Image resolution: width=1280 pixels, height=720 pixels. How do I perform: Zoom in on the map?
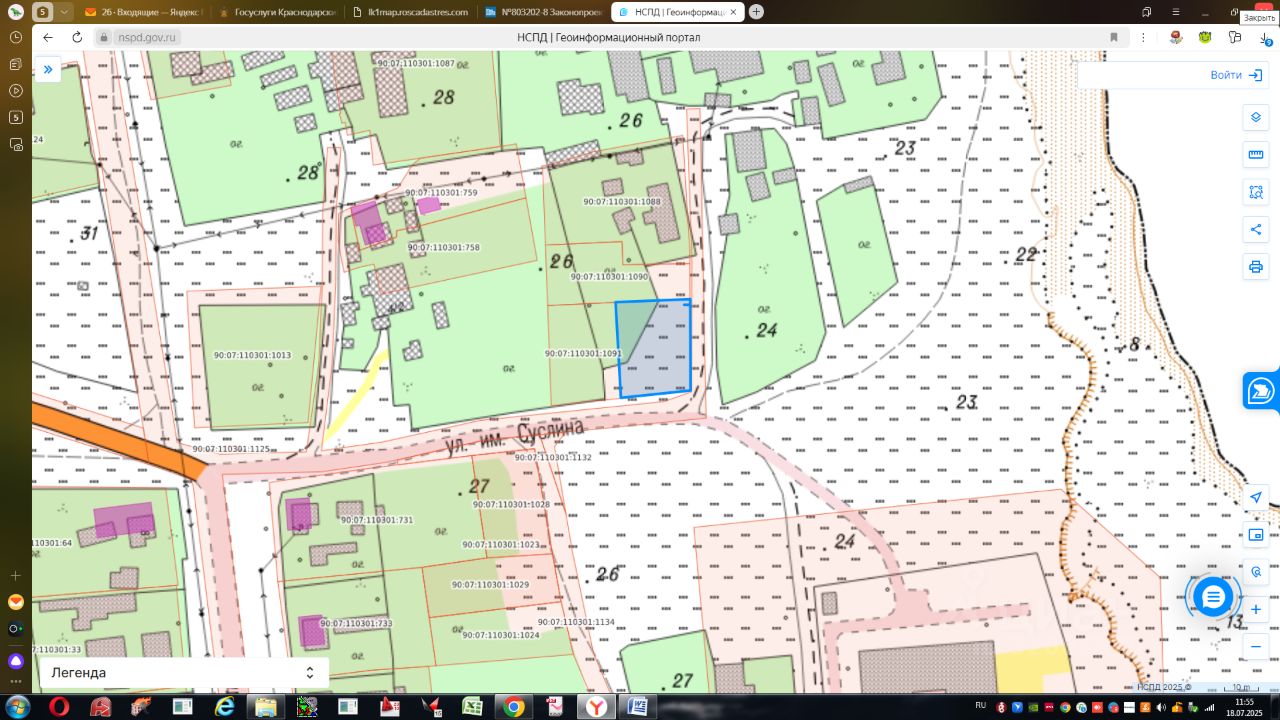1256,609
